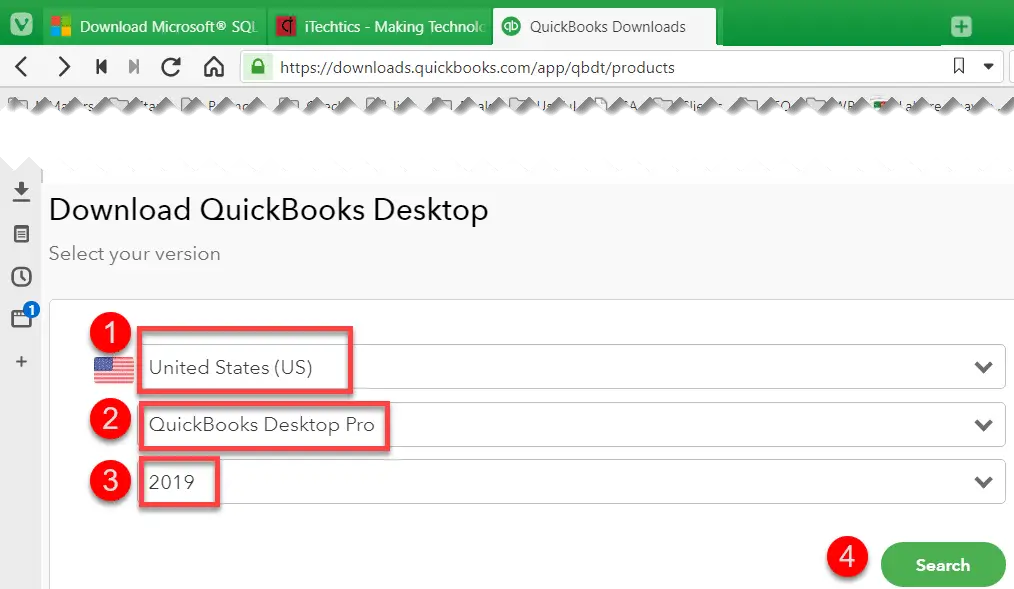Screen dimensions: 1014x589
Task: Click the Download QuickBooks Desktop heading
Action: 268,210
